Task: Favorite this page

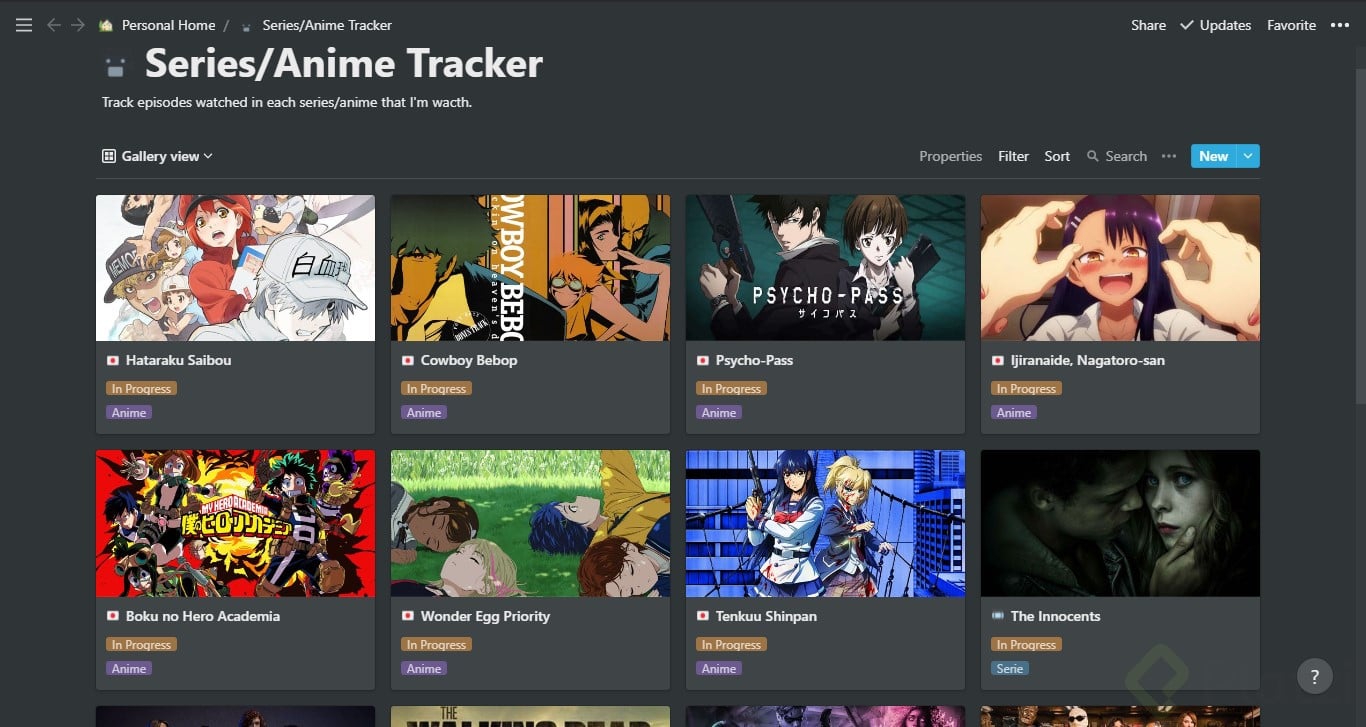Action: click(x=1291, y=25)
